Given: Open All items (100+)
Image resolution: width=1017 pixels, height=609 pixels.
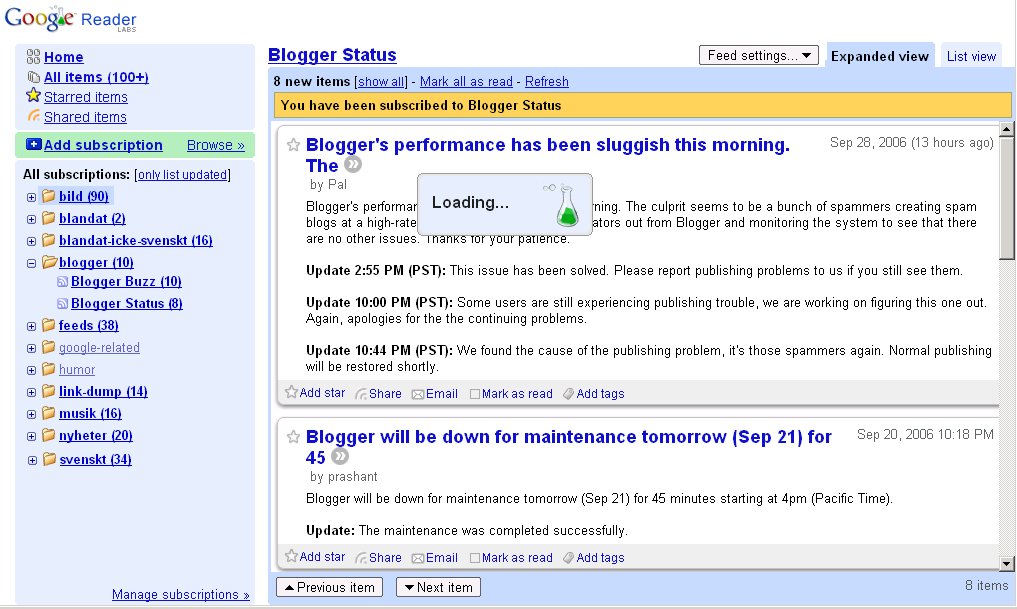Looking at the screenshot, I should pyautogui.click(x=96, y=77).
